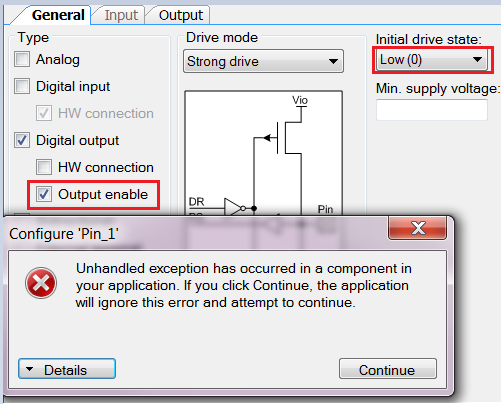501x404 pixels.
Task: Open the Initial drive state Low (0) dropdown
Action: 431,60
